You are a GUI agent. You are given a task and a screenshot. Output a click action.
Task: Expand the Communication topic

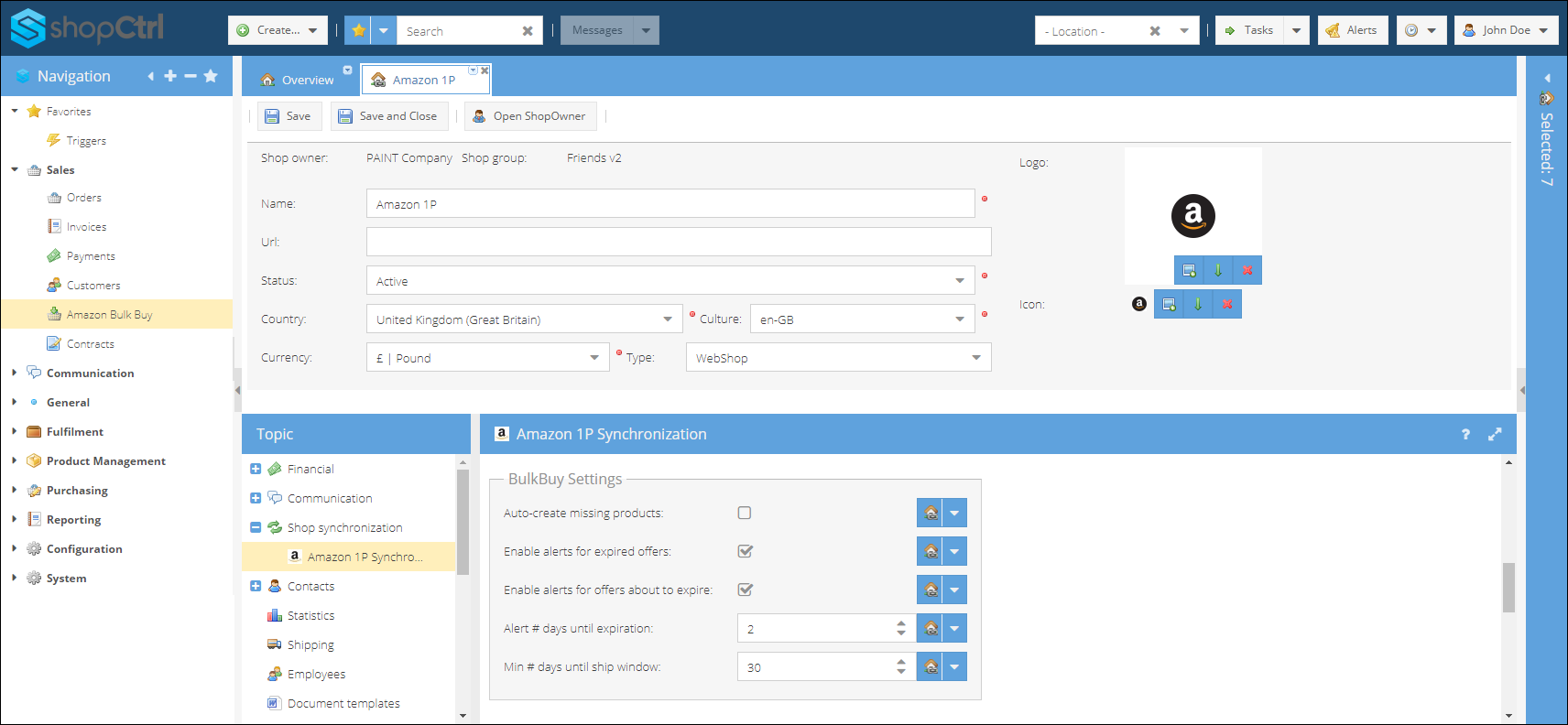(x=256, y=498)
